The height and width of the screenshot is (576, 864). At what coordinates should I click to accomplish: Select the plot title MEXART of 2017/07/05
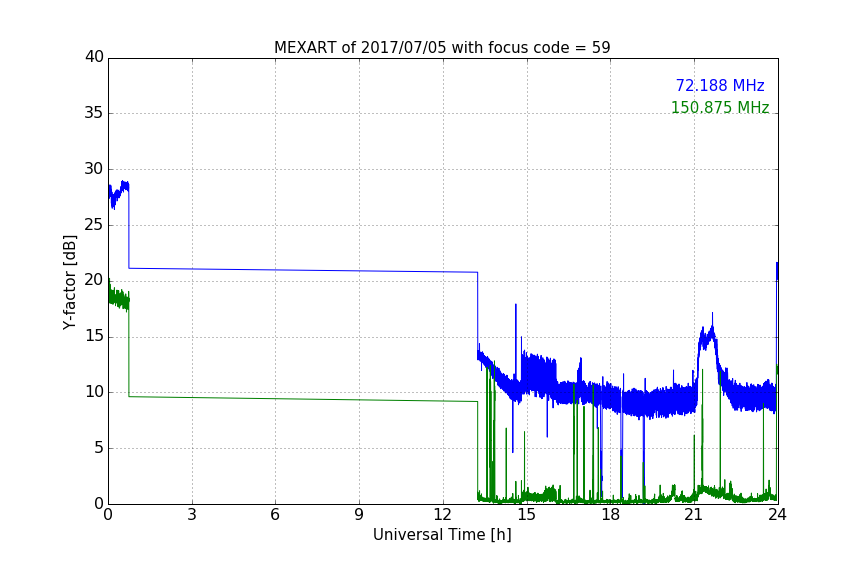[x=442, y=48]
